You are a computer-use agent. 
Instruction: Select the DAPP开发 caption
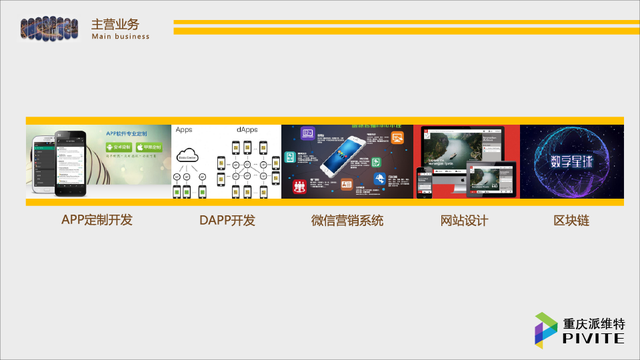pyautogui.click(x=227, y=220)
